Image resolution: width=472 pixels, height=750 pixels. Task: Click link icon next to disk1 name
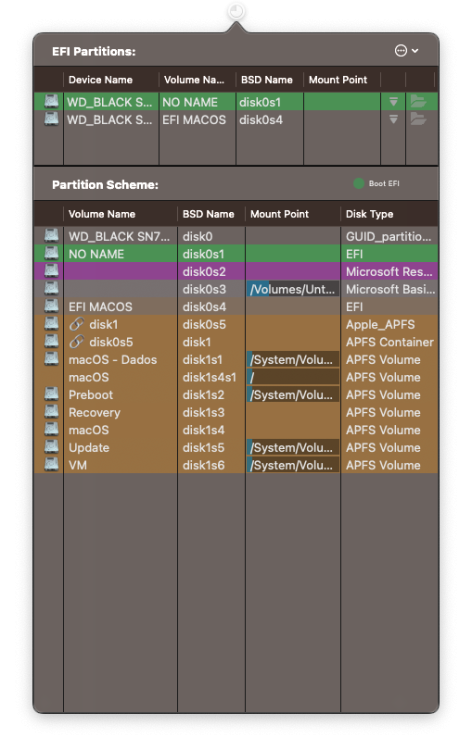[x=77, y=324]
